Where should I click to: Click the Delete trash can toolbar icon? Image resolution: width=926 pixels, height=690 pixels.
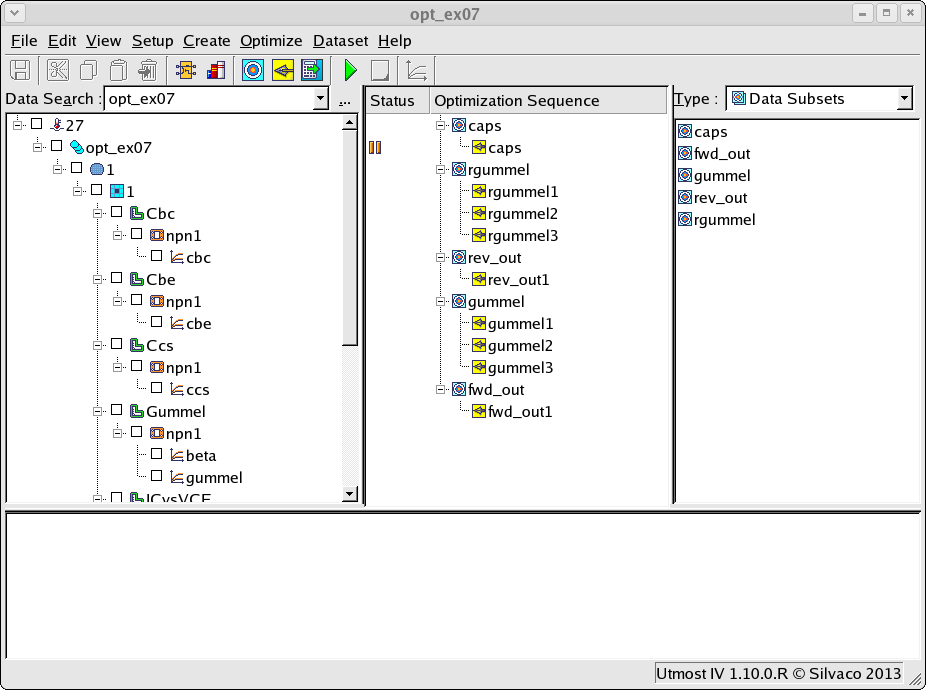coord(148,70)
